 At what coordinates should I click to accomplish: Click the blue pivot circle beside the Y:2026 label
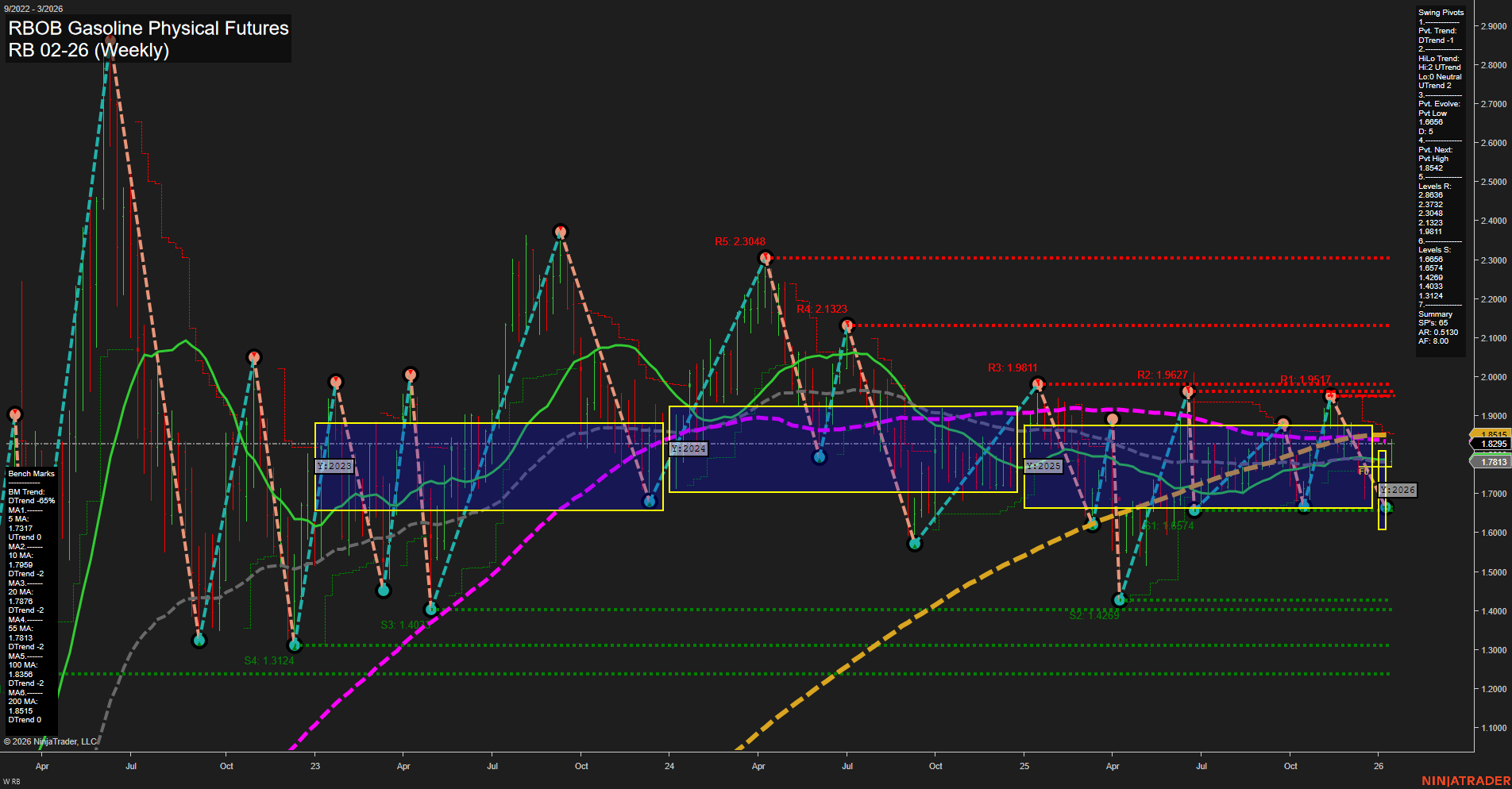(x=1387, y=506)
